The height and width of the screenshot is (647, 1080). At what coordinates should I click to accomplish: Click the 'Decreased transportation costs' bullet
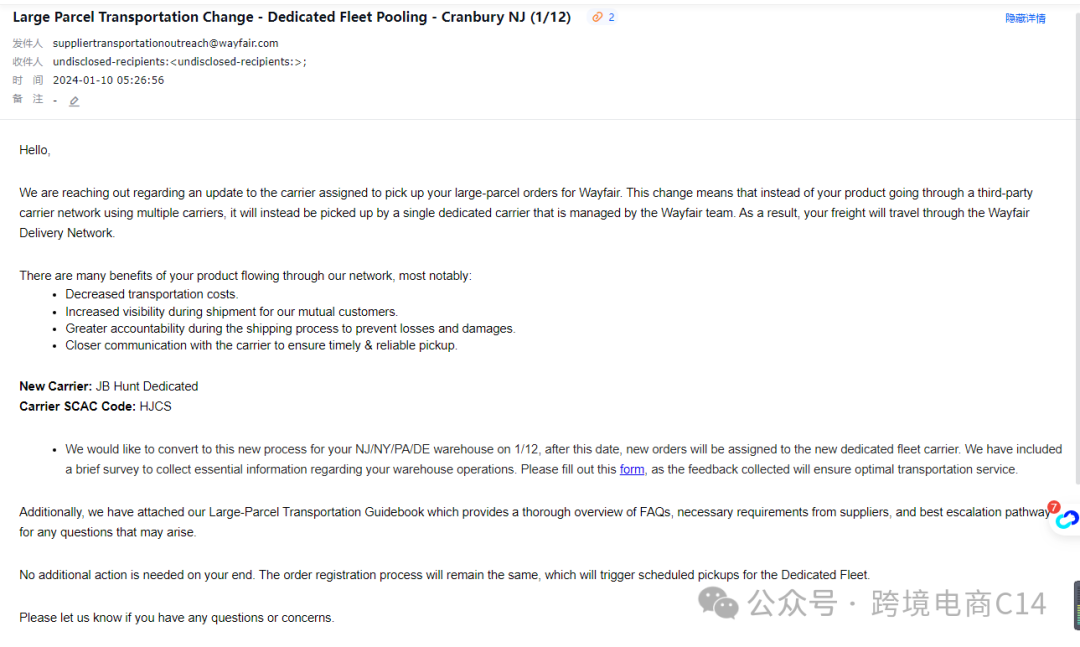(151, 294)
